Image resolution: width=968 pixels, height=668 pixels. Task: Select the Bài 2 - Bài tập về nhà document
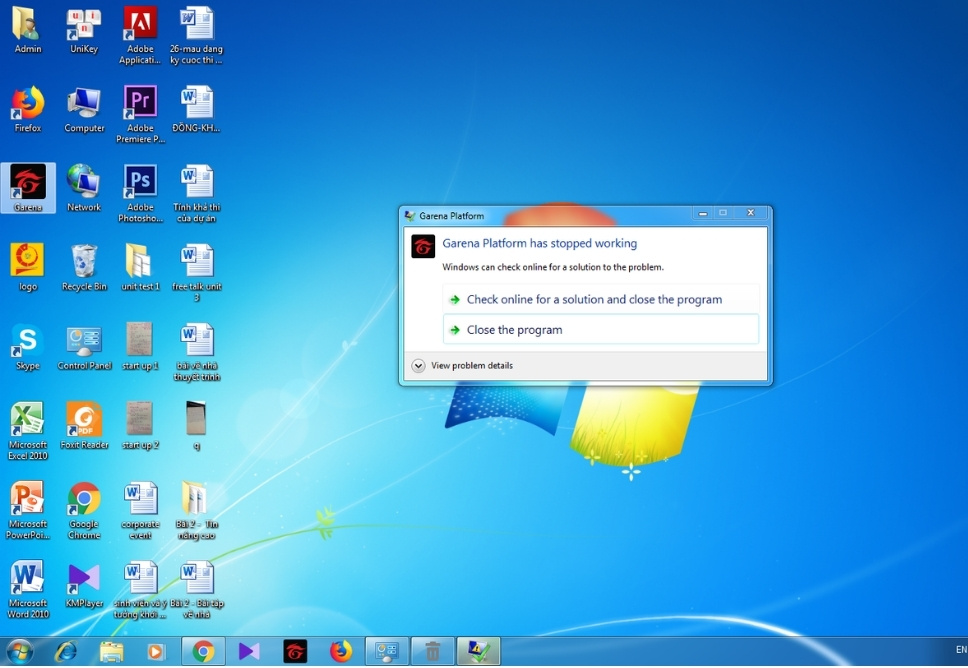(196, 589)
